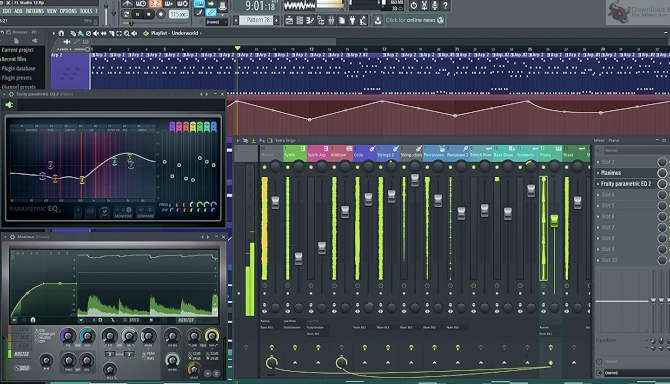The image size is (670, 384).
Task: Click the green Piano track fader
Action: click(x=554, y=220)
